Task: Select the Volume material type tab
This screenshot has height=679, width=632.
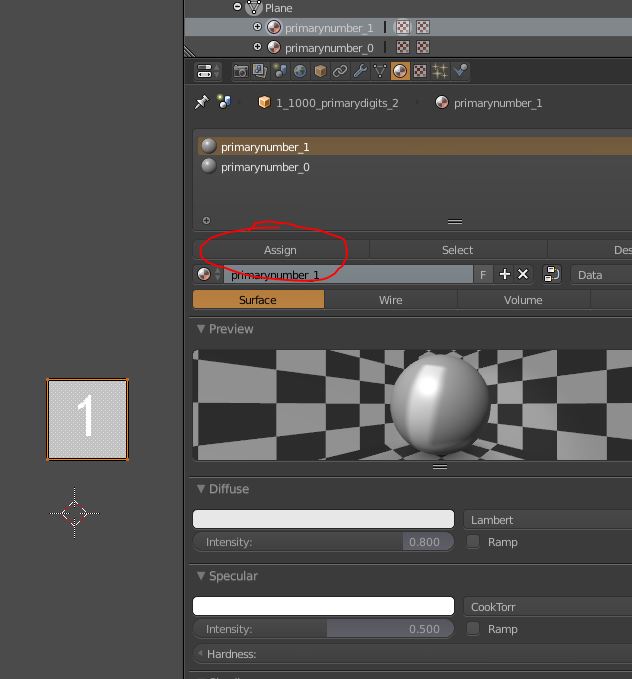Action: pos(523,299)
